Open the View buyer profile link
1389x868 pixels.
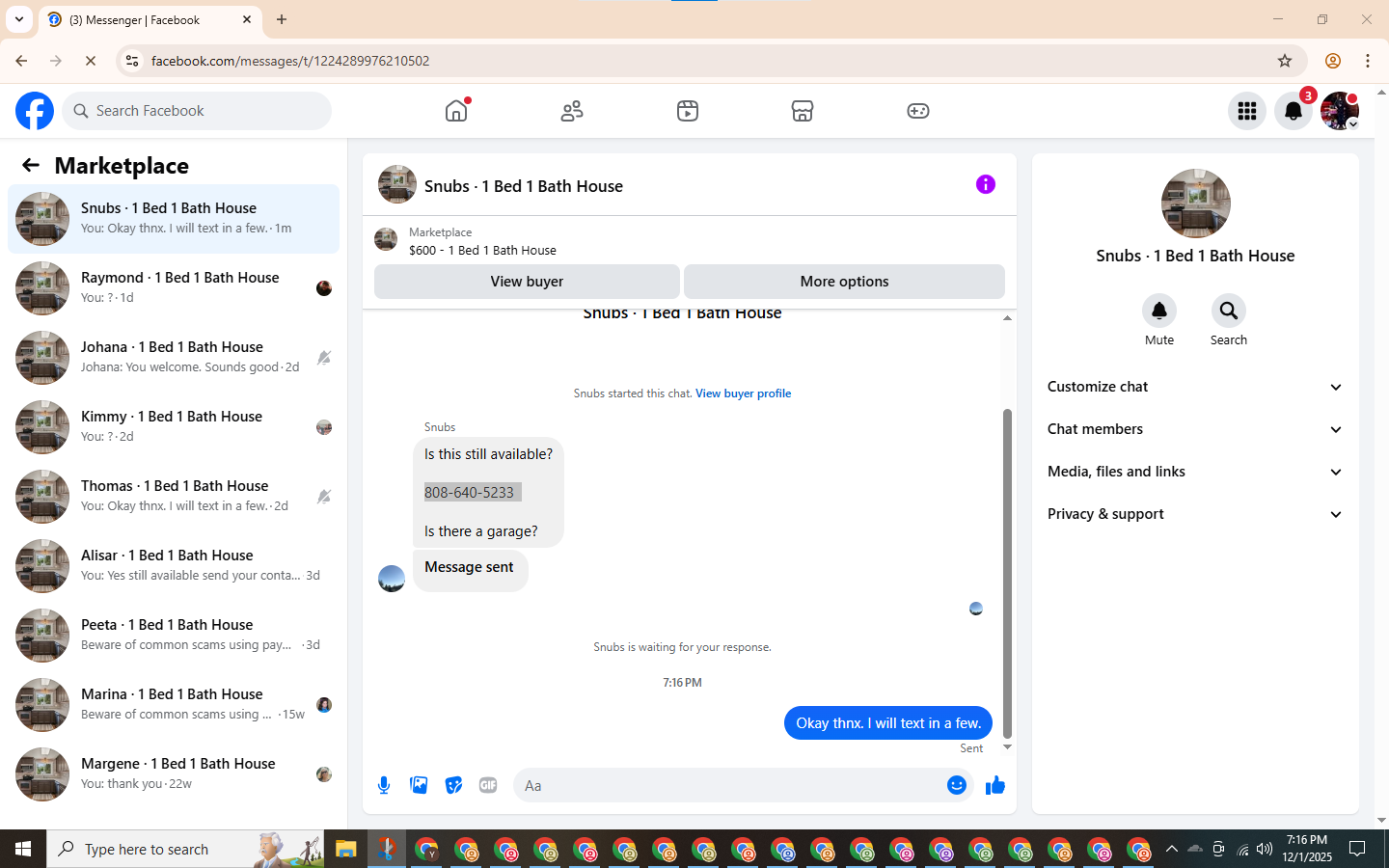click(x=743, y=393)
